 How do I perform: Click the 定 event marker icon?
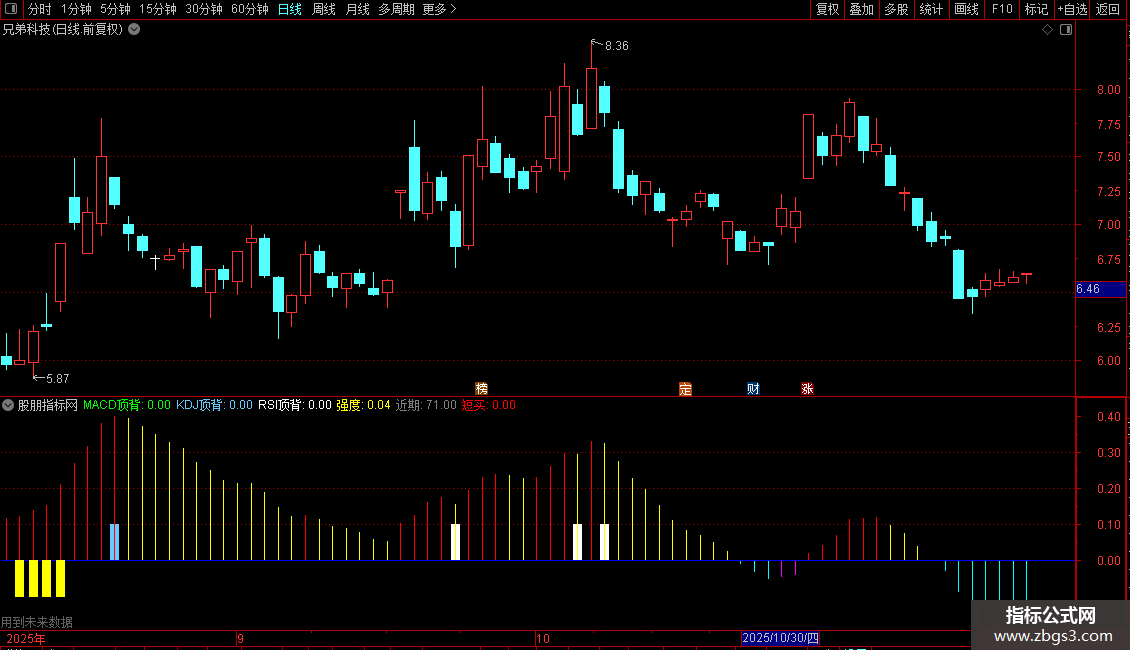pyautogui.click(x=685, y=389)
